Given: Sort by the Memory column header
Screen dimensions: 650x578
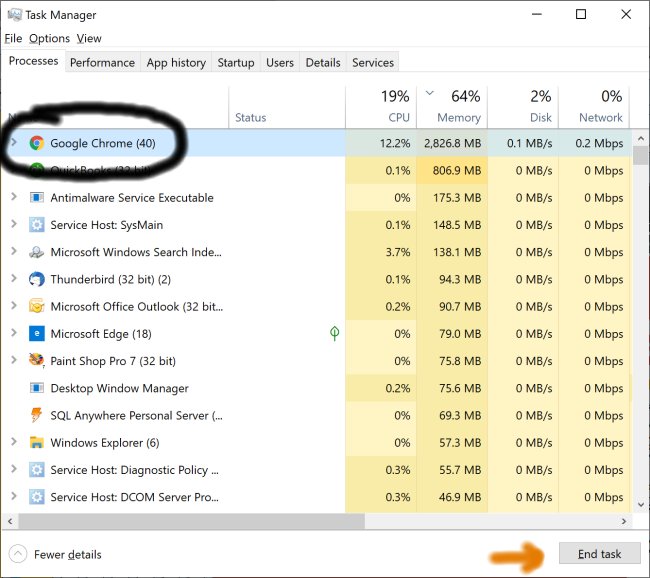Looking at the screenshot, I should pyautogui.click(x=452, y=107).
